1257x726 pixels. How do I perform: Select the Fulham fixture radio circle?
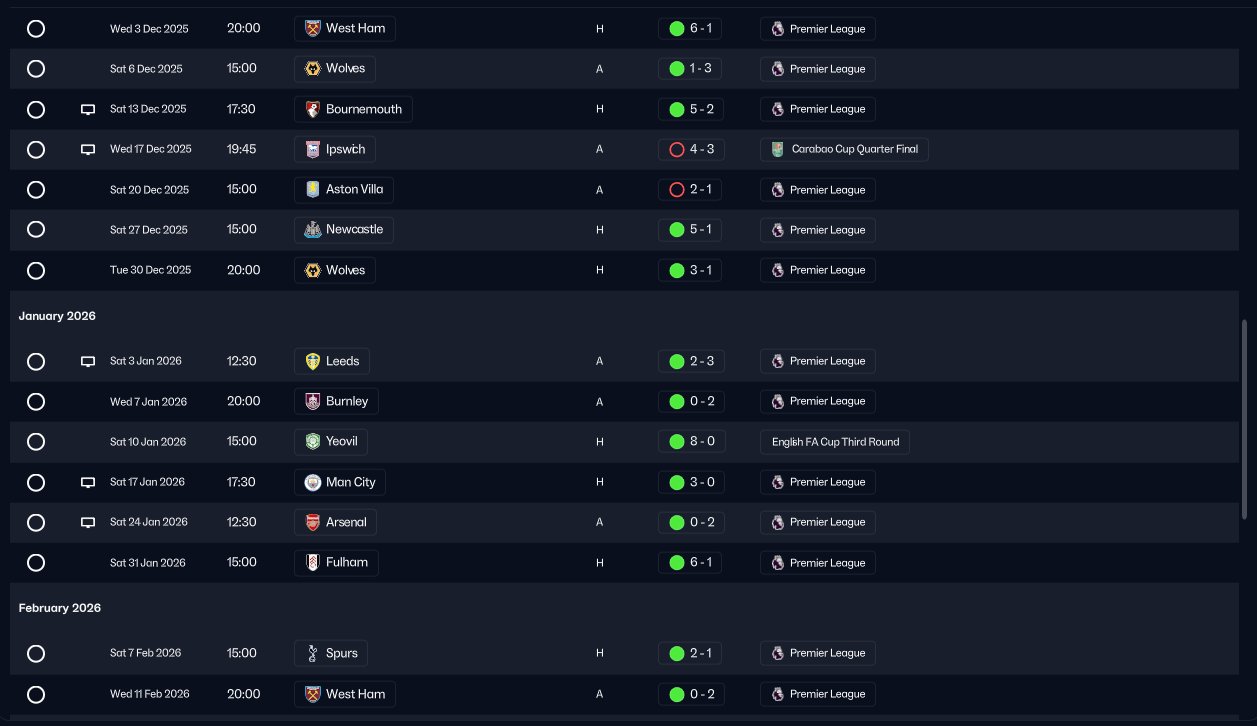pyautogui.click(x=36, y=563)
